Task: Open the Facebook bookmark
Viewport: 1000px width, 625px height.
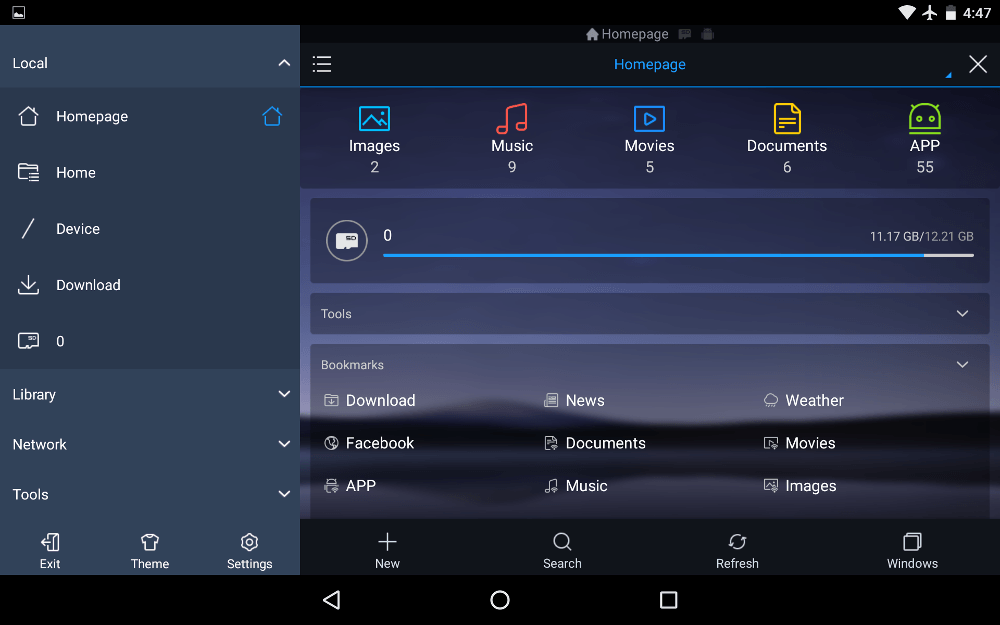Action: coord(380,443)
